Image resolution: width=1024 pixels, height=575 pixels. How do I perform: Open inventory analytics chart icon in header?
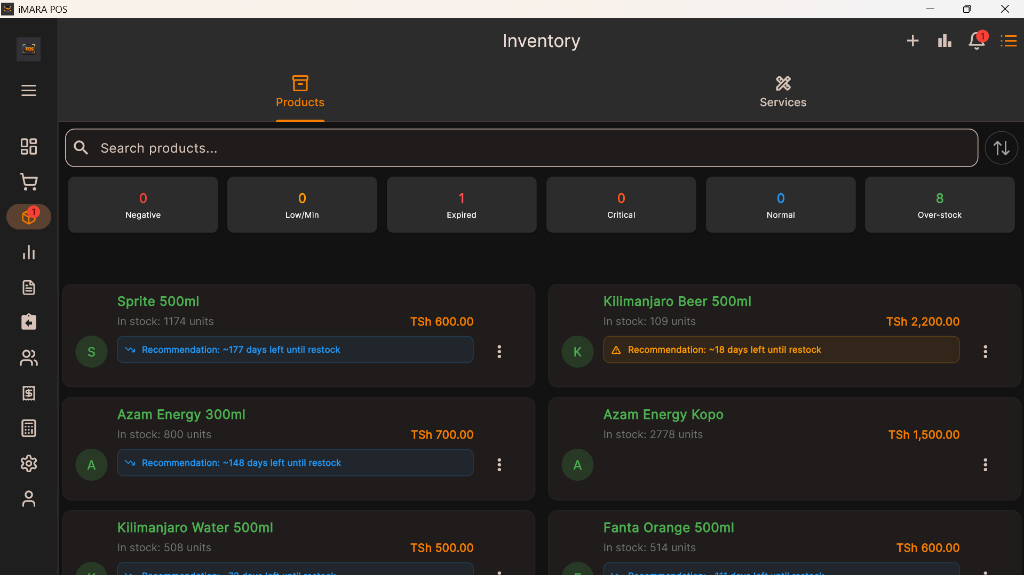coord(944,41)
